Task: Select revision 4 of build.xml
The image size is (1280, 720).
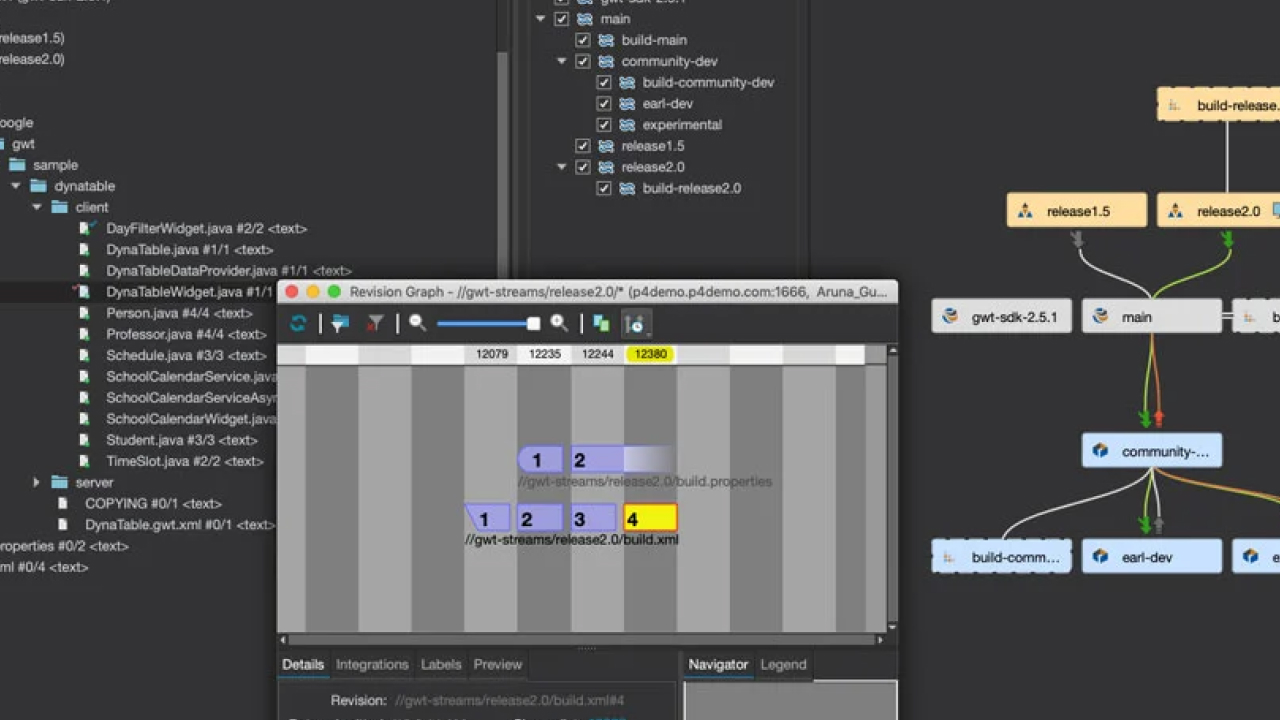Action: click(650, 518)
